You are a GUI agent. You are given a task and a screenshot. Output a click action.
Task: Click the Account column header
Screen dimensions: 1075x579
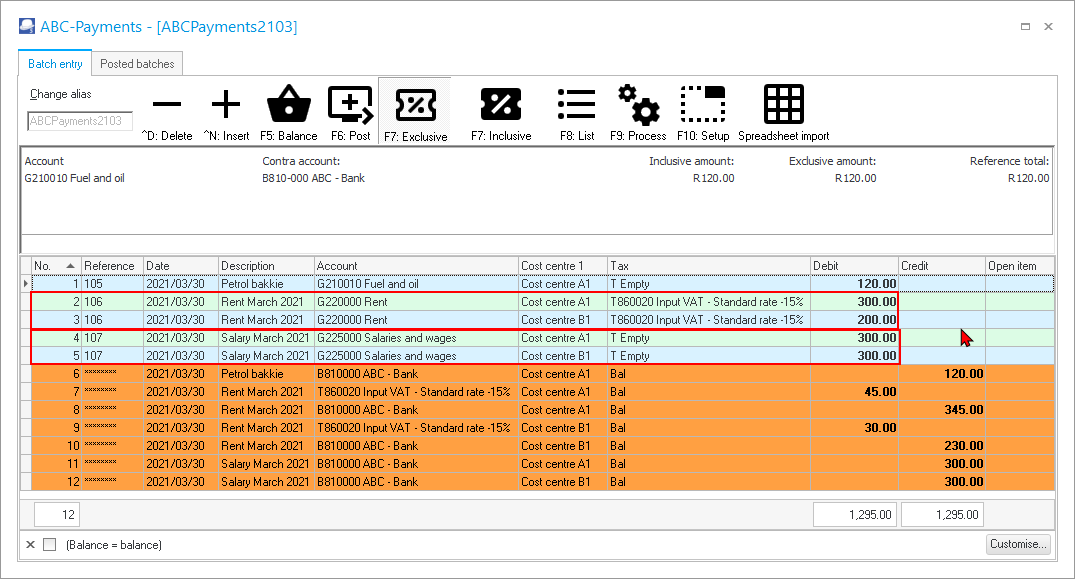tap(416, 266)
